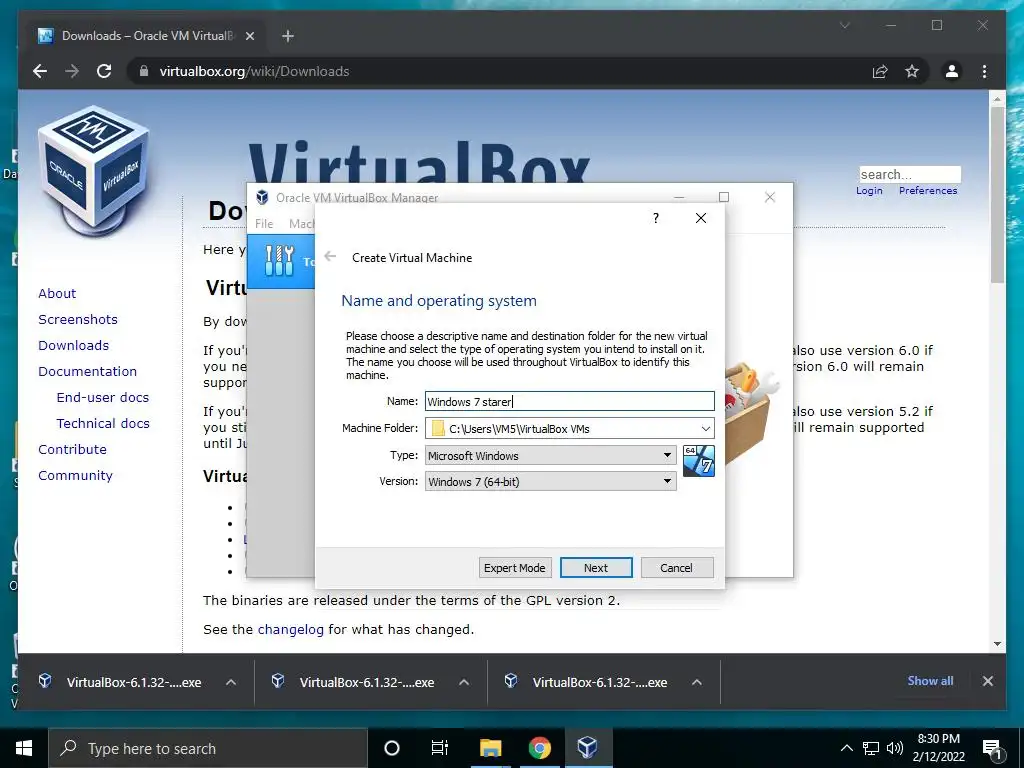The image size is (1024, 768).
Task: Close the Create Virtual Machine dialog
Action: tap(701, 218)
